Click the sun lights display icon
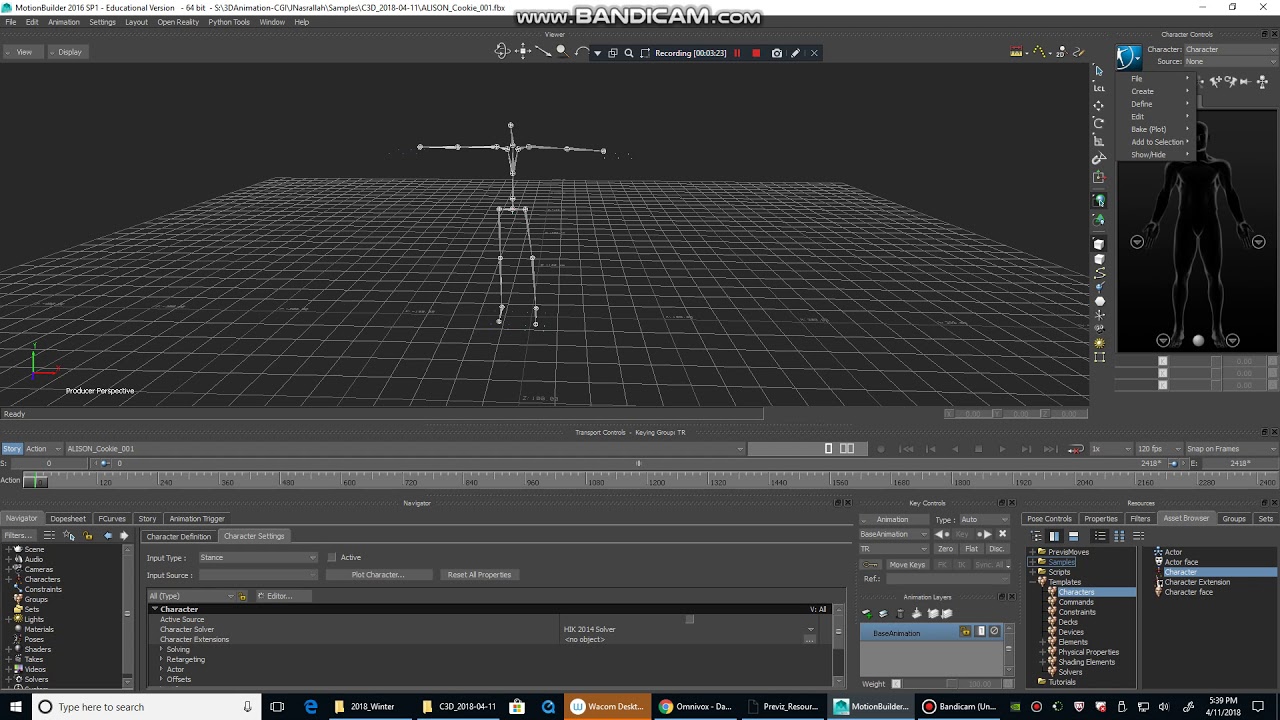This screenshot has width=1280, height=720. [1100, 343]
